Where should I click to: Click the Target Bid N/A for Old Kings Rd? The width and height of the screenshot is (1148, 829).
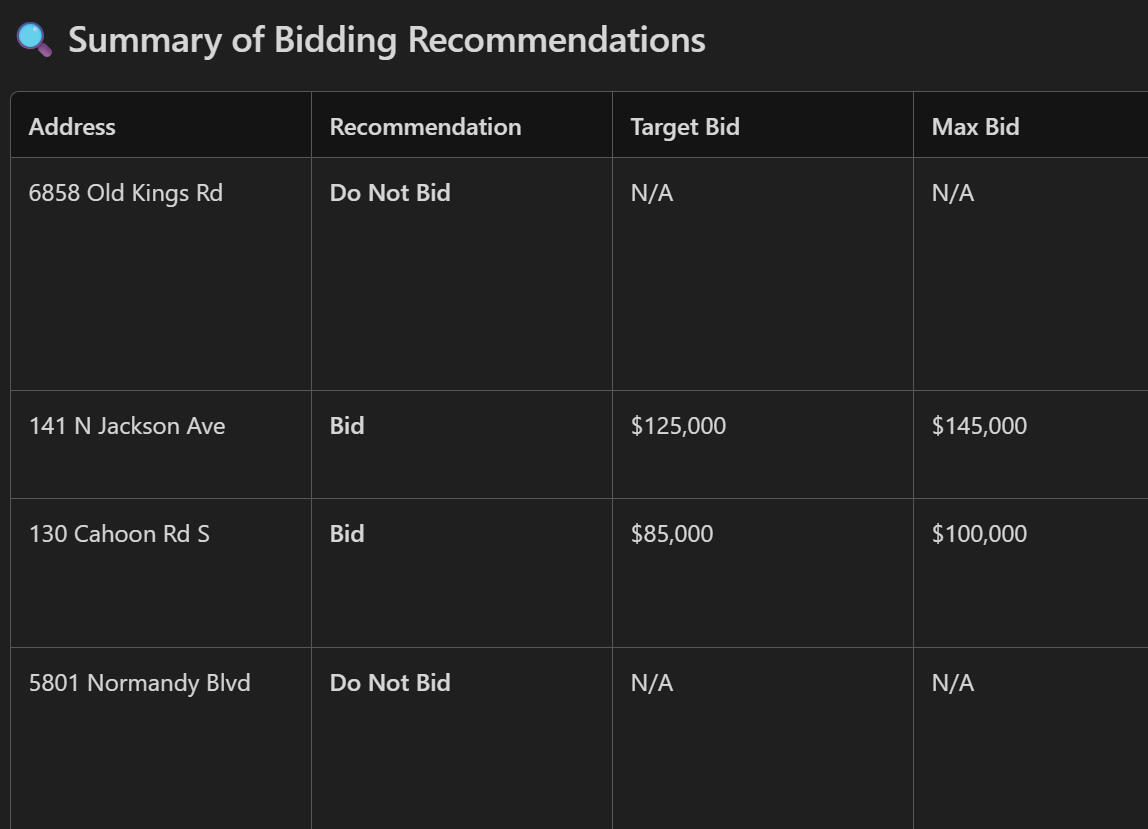tap(652, 193)
